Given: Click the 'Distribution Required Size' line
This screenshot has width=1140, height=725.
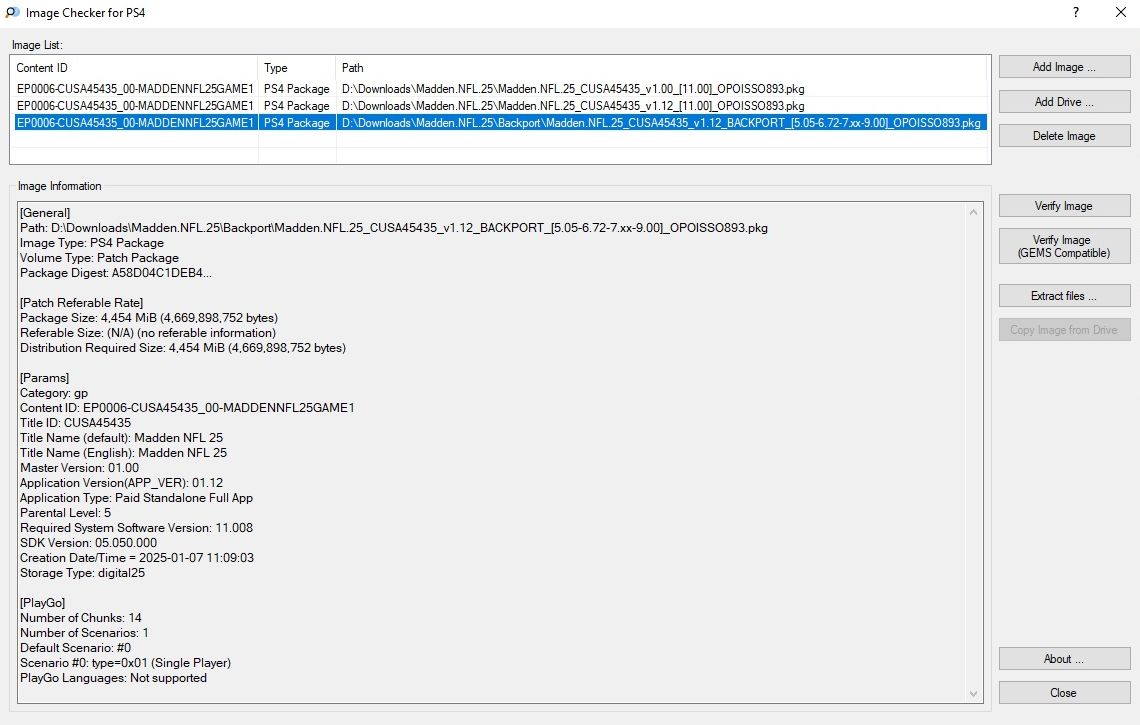Looking at the screenshot, I should click(183, 348).
